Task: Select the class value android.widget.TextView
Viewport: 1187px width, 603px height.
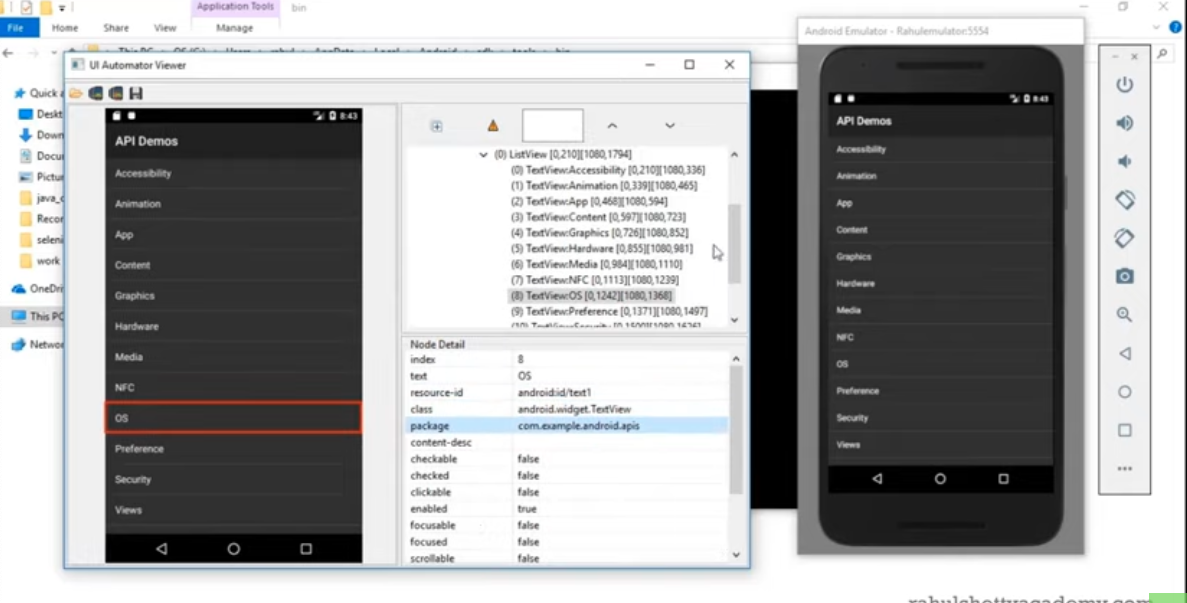Action: pos(574,409)
